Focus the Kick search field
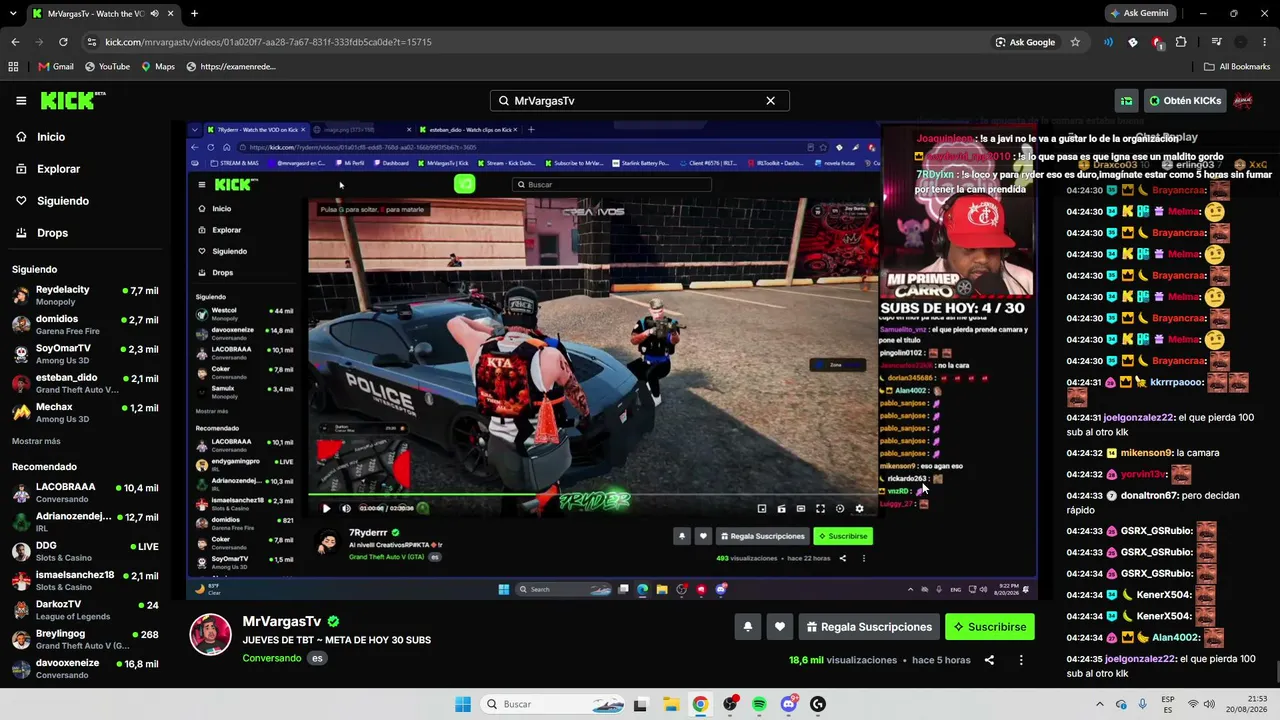1280x720 pixels. pos(640,101)
